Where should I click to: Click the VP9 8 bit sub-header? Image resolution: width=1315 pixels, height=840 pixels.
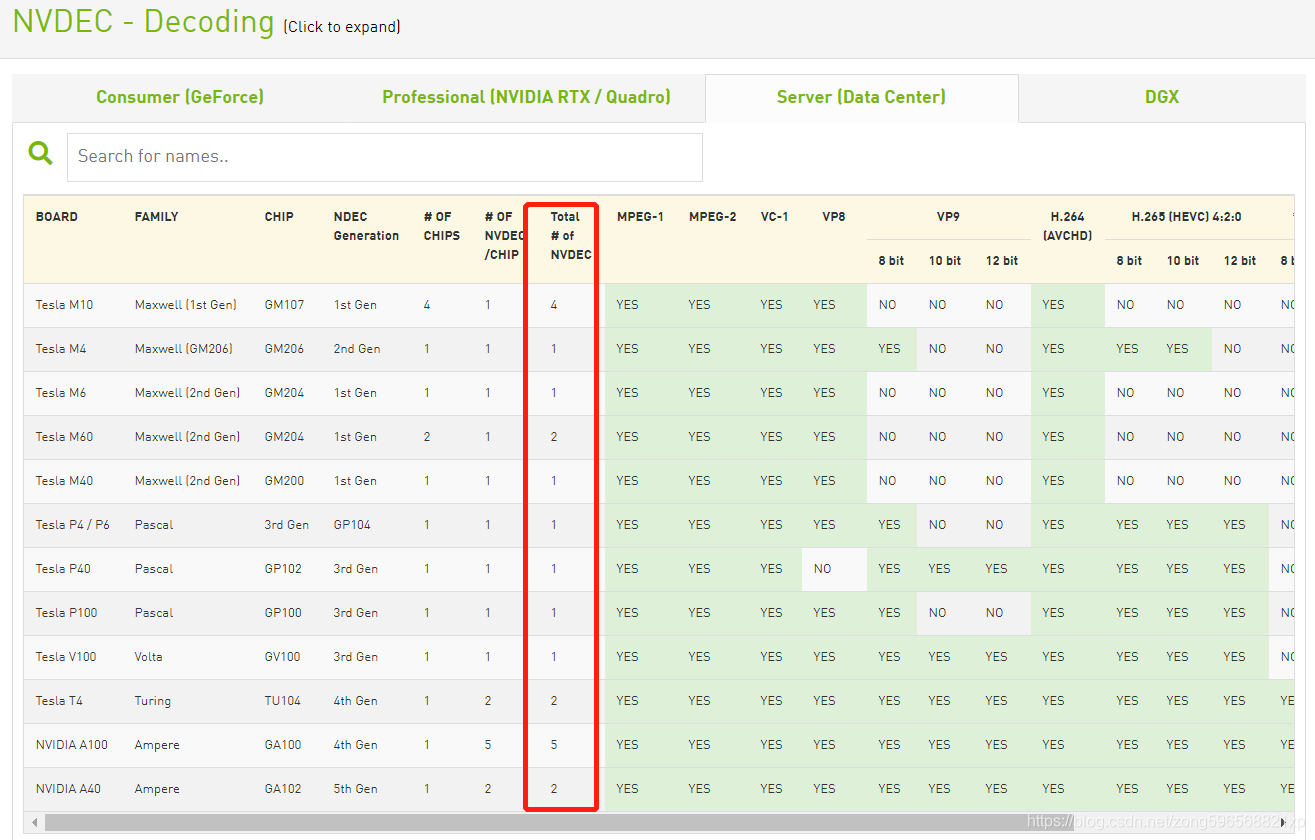pyautogui.click(x=891, y=261)
